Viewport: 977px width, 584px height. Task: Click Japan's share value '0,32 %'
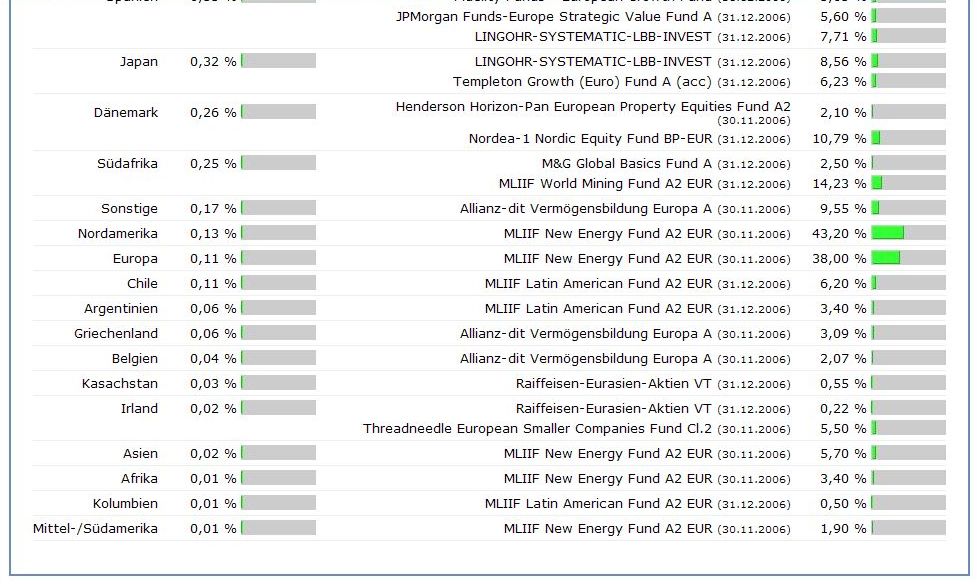click(213, 62)
